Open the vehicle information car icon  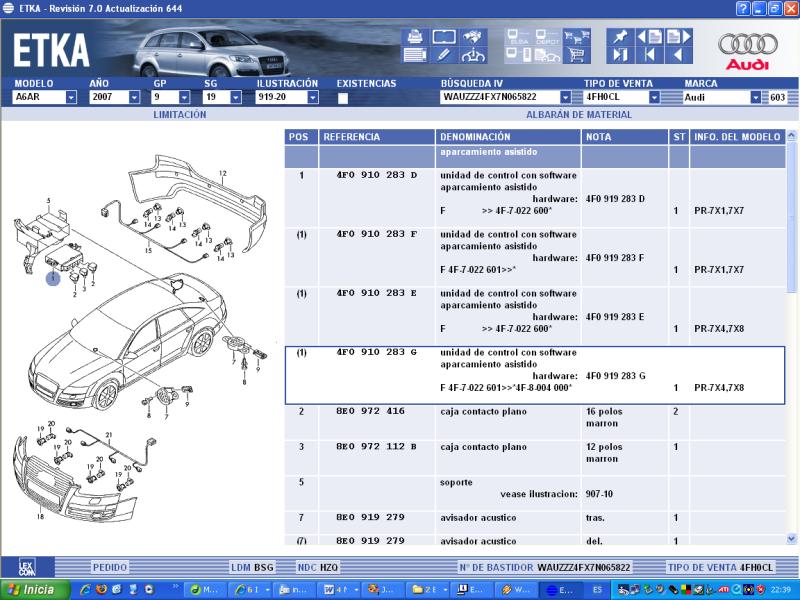473,55
